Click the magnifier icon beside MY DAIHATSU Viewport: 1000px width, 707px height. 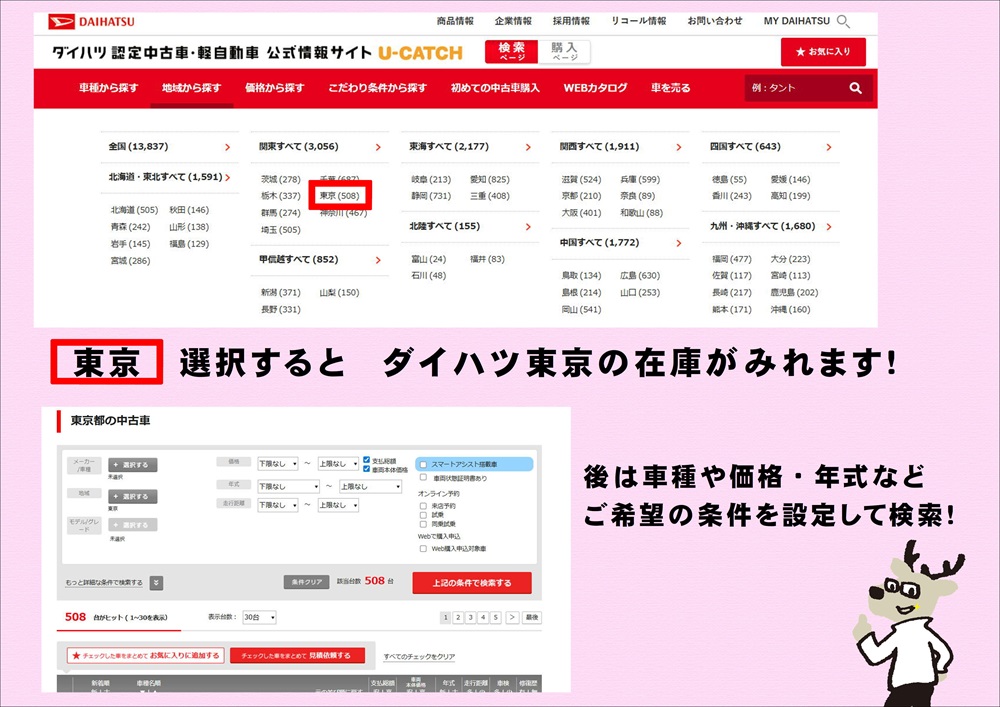(x=843, y=21)
